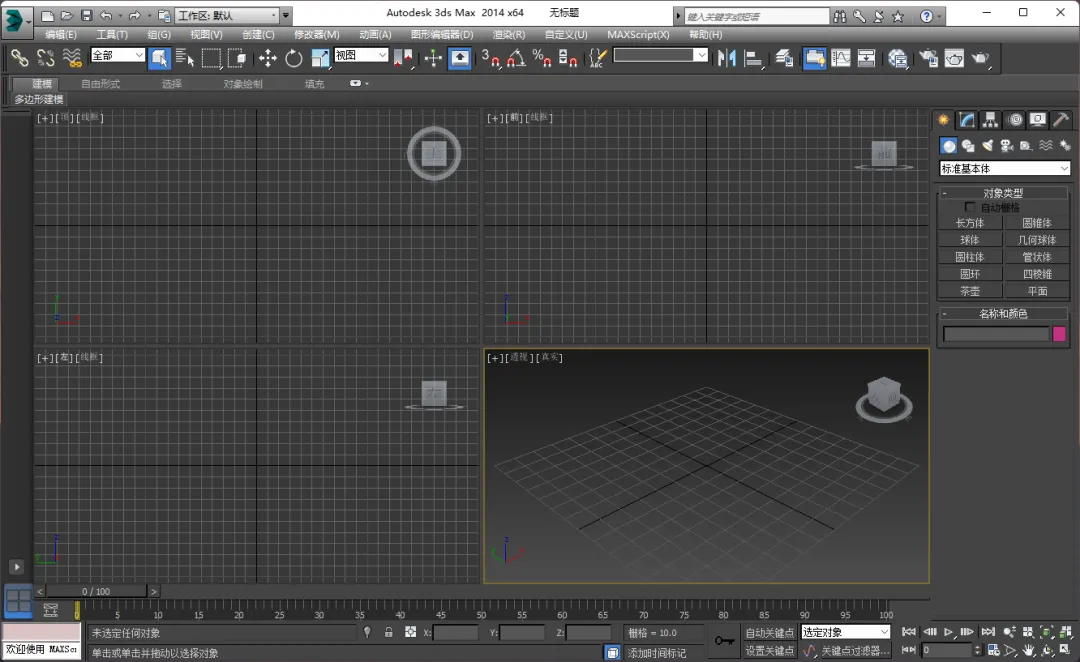Image resolution: width=1080 pixels, height=662 pixels.
Task: Collapse the 对象类型 rollout
Action: click(1003, 193)
